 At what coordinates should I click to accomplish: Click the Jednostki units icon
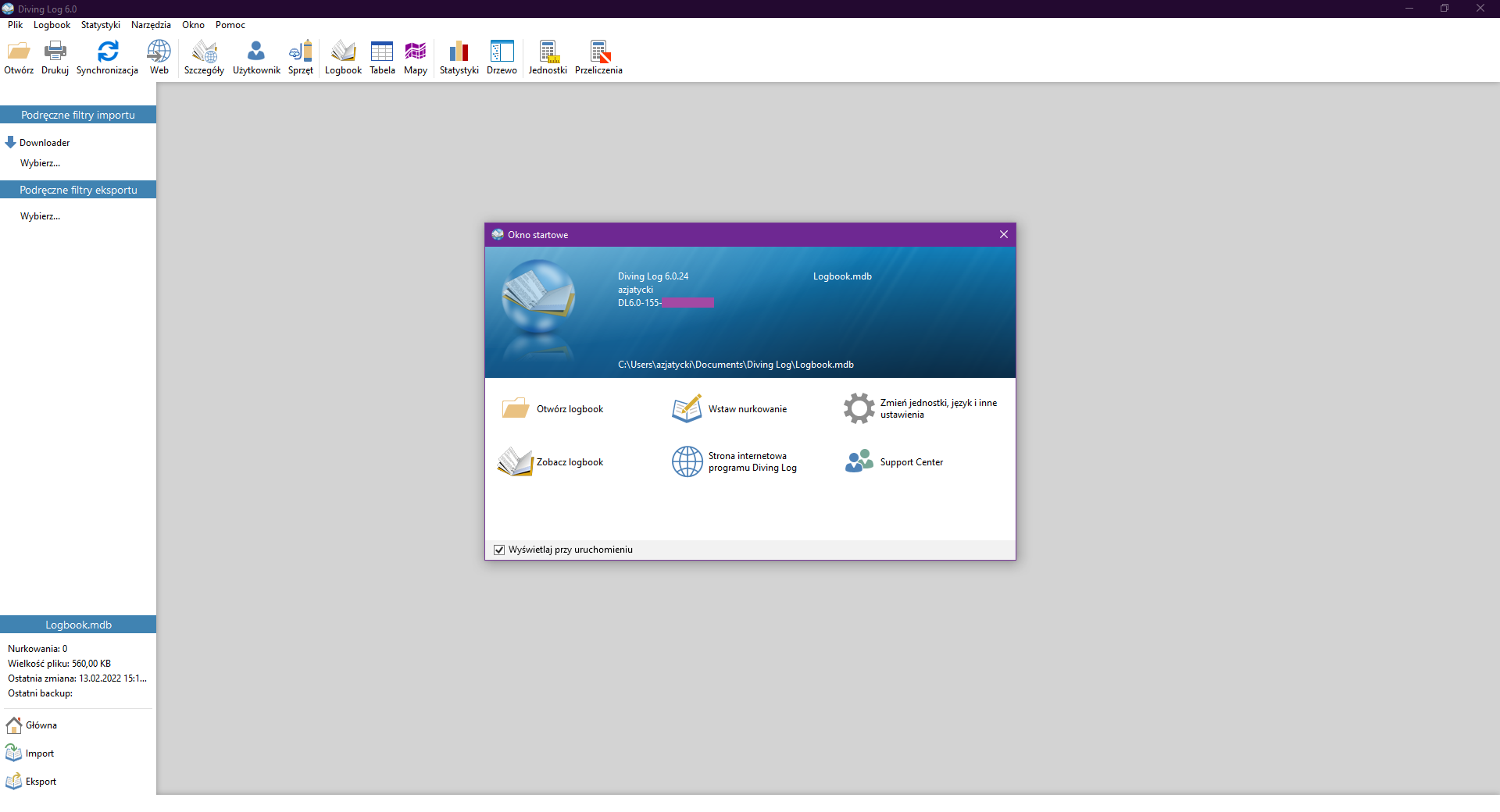548,58
